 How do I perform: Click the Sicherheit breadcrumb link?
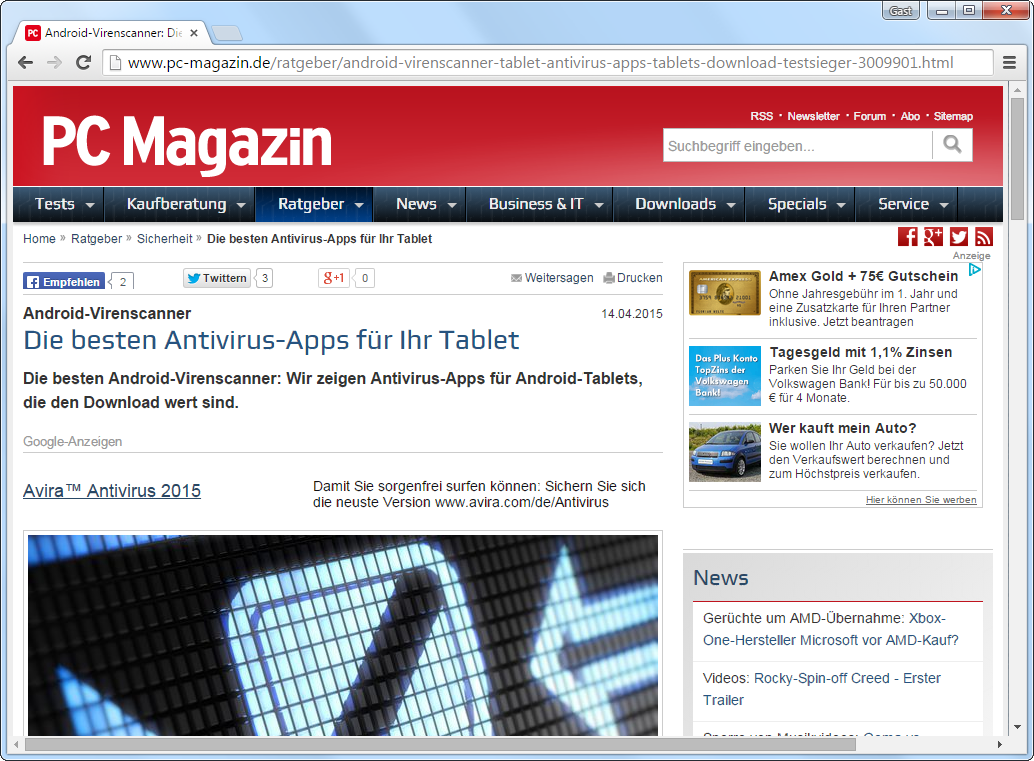pos(164,239)
